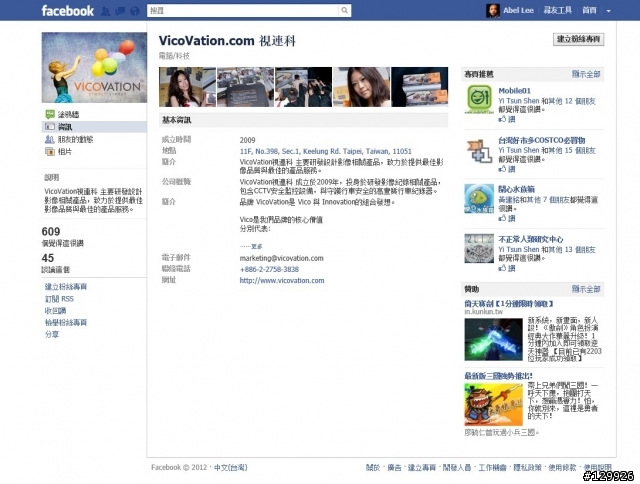Click the share link in sidebar
Image resolution: width=640 pixels, height=484 pixels.
point(52,334)
